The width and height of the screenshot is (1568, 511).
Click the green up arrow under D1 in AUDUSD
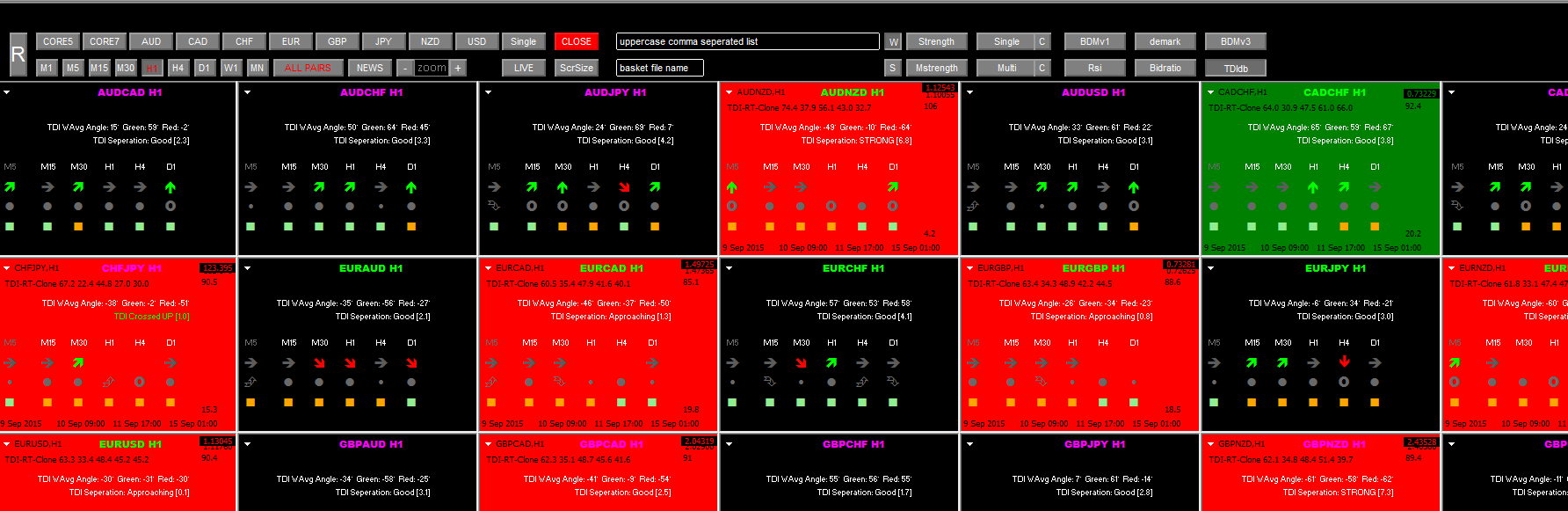click(1134, 187)
